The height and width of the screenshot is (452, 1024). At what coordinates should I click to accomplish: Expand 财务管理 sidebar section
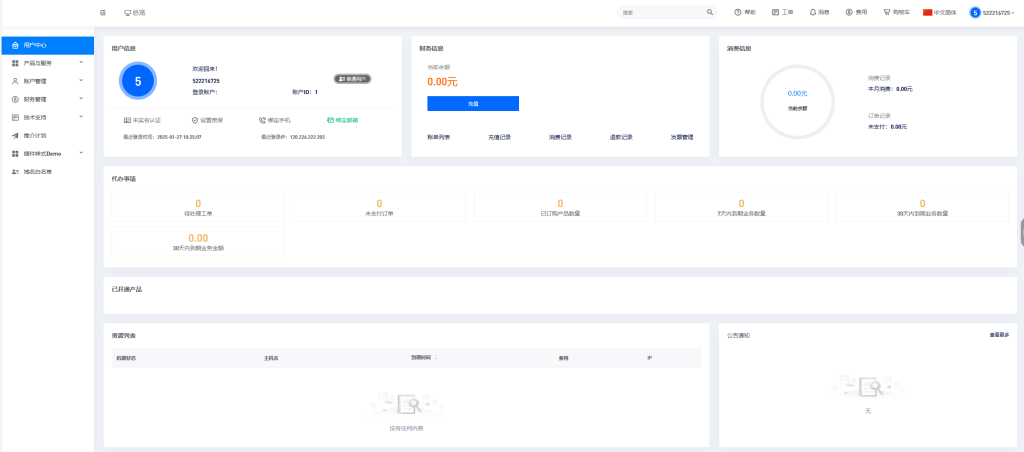[x=46, y=99]
